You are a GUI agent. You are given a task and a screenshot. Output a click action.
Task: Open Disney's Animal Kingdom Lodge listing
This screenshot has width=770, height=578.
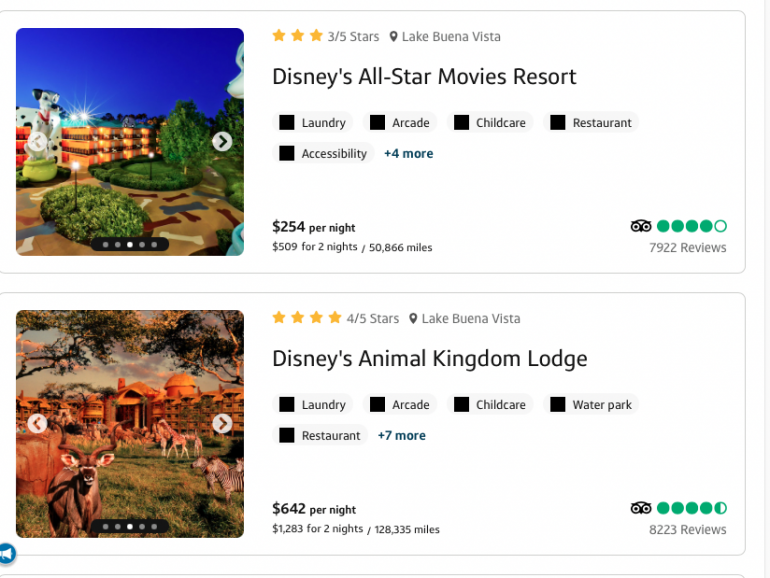429,359
